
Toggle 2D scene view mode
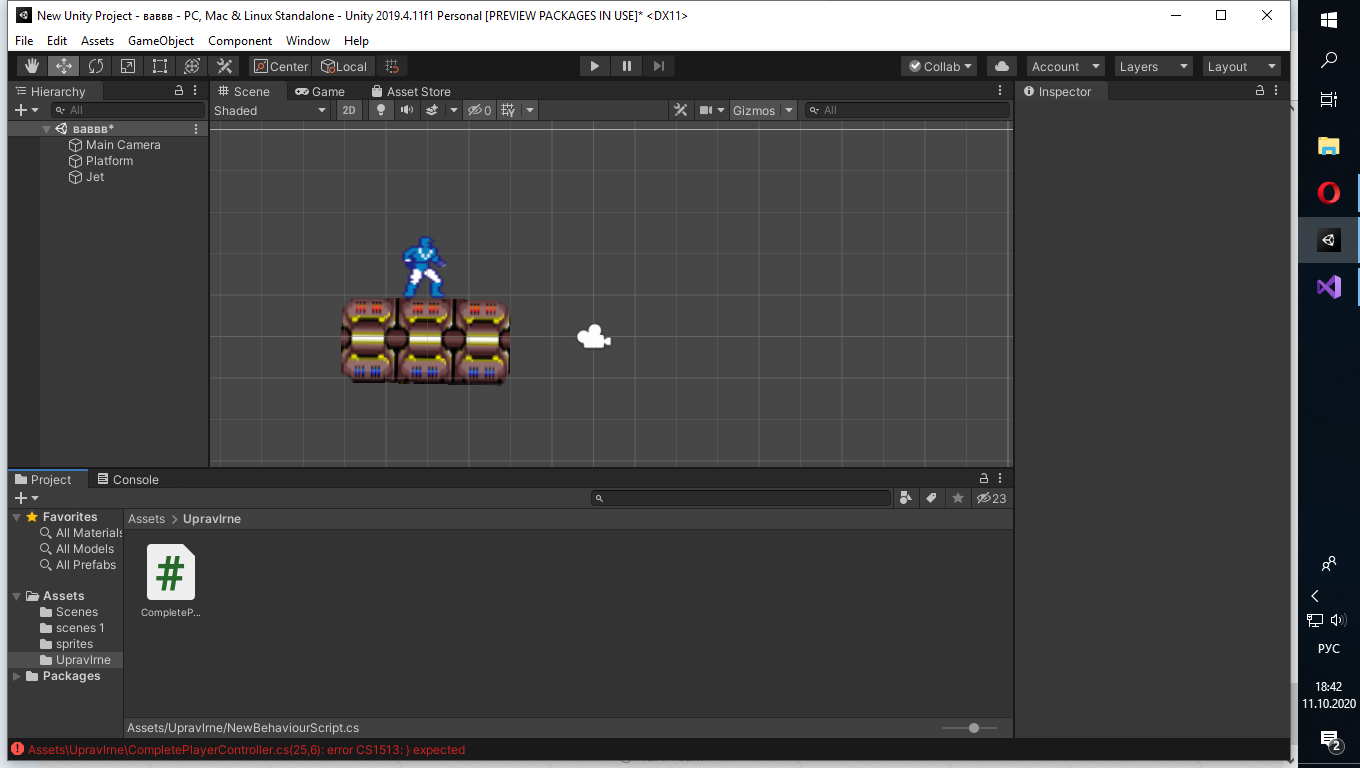point(349,110)
